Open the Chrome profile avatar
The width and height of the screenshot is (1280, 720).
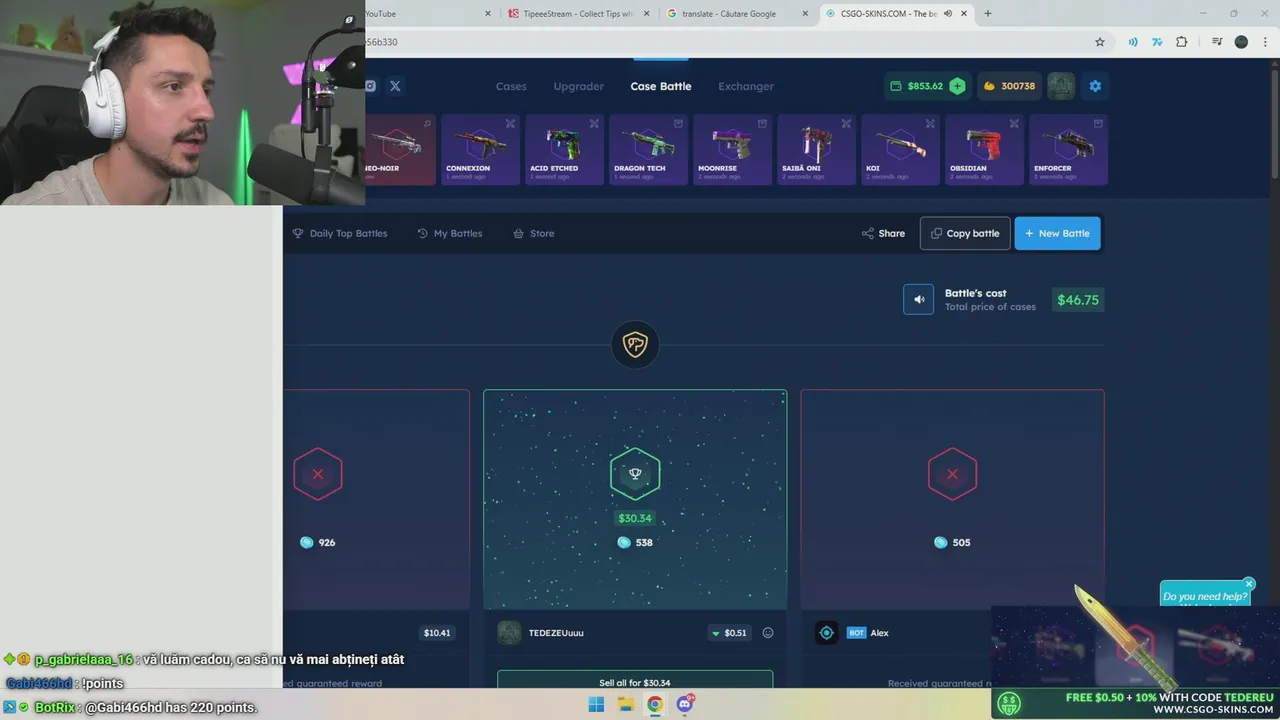click(1241, 42)
